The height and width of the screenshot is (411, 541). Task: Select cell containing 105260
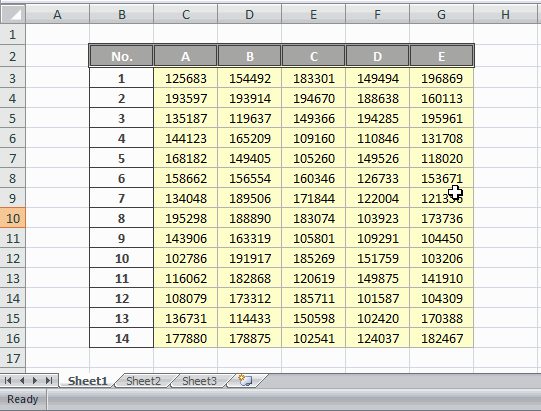(313, 158)
